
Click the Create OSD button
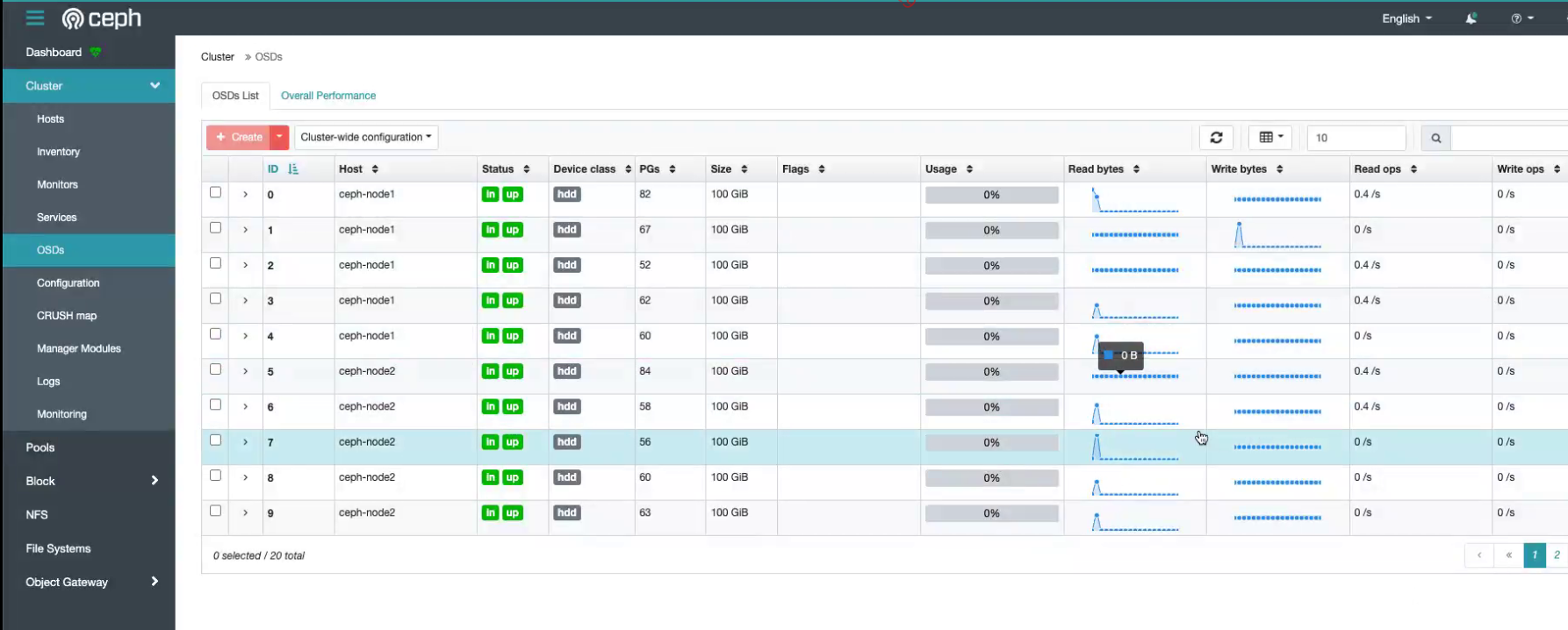239,137
